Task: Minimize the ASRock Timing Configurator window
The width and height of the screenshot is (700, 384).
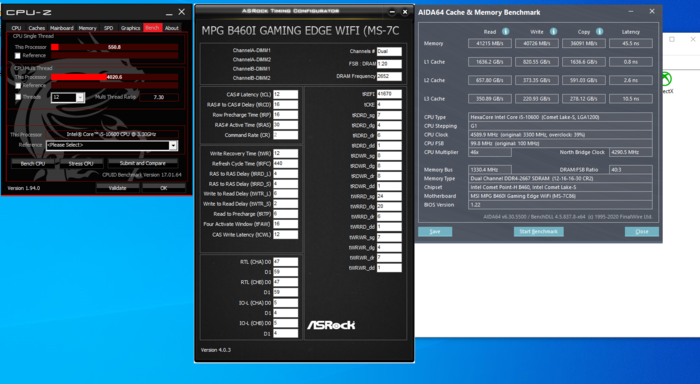Action: click(392, 12)
